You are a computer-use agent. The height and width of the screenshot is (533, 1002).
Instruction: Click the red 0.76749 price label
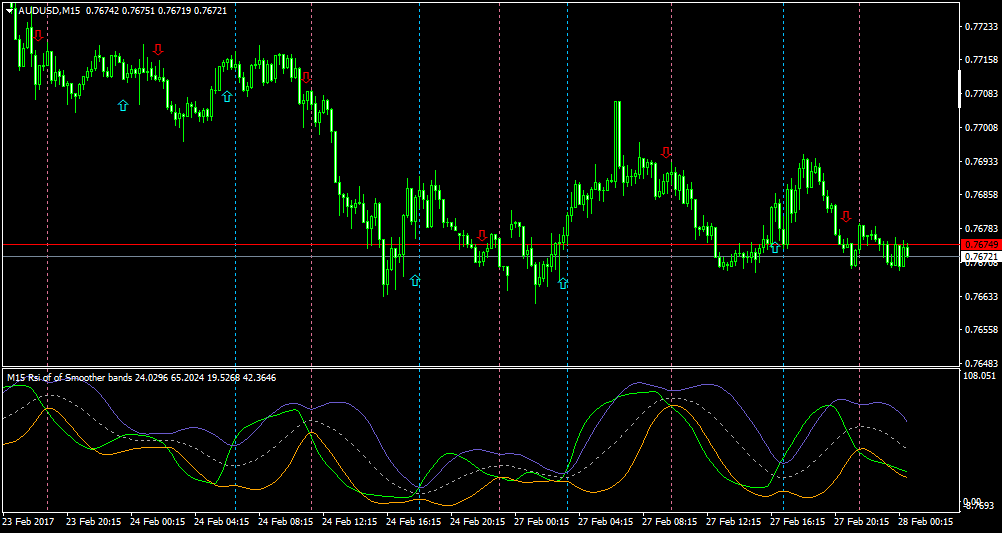(x=978, y=245)
